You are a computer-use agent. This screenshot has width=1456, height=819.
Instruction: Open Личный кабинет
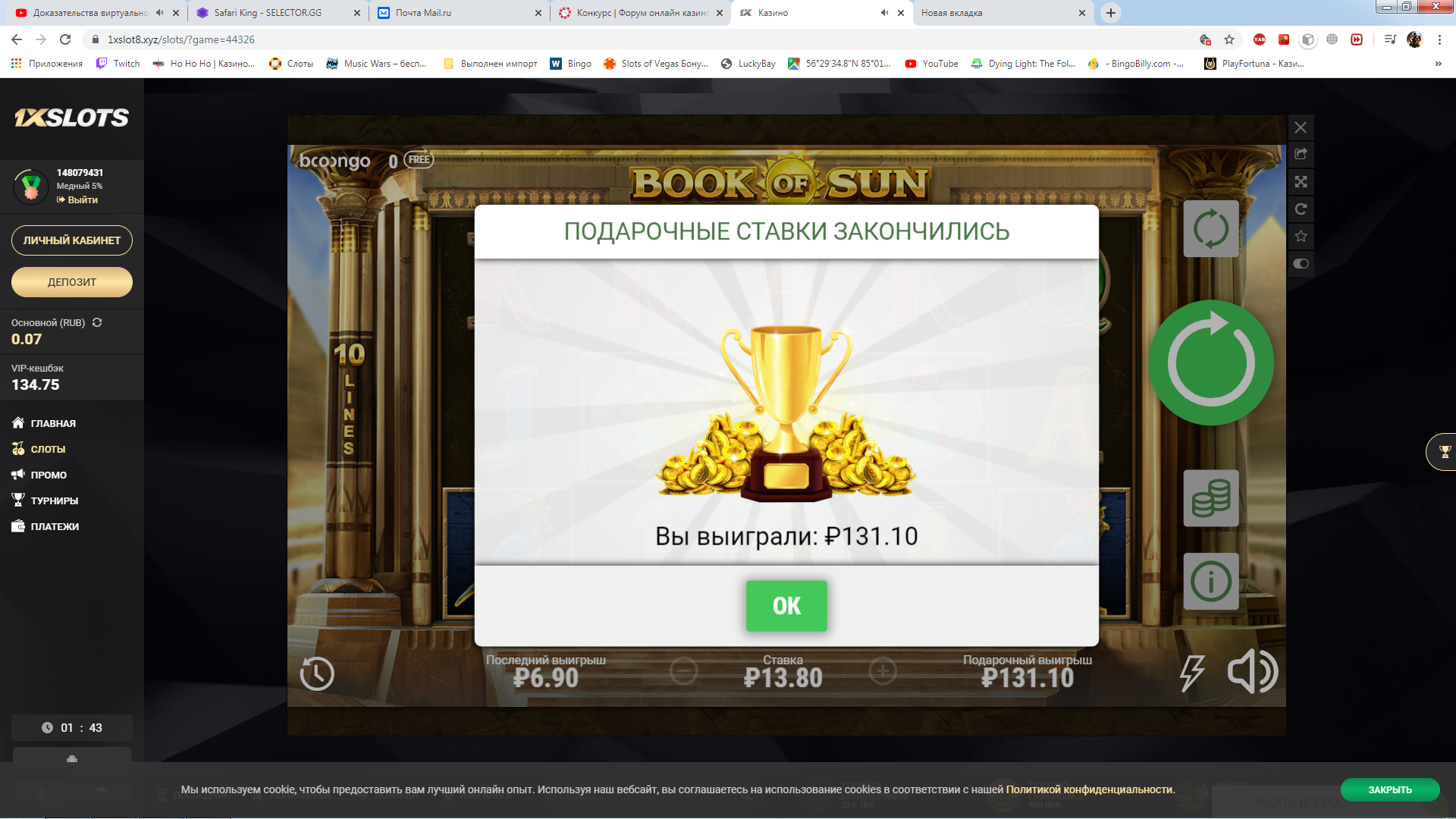[x=72, y=240]
